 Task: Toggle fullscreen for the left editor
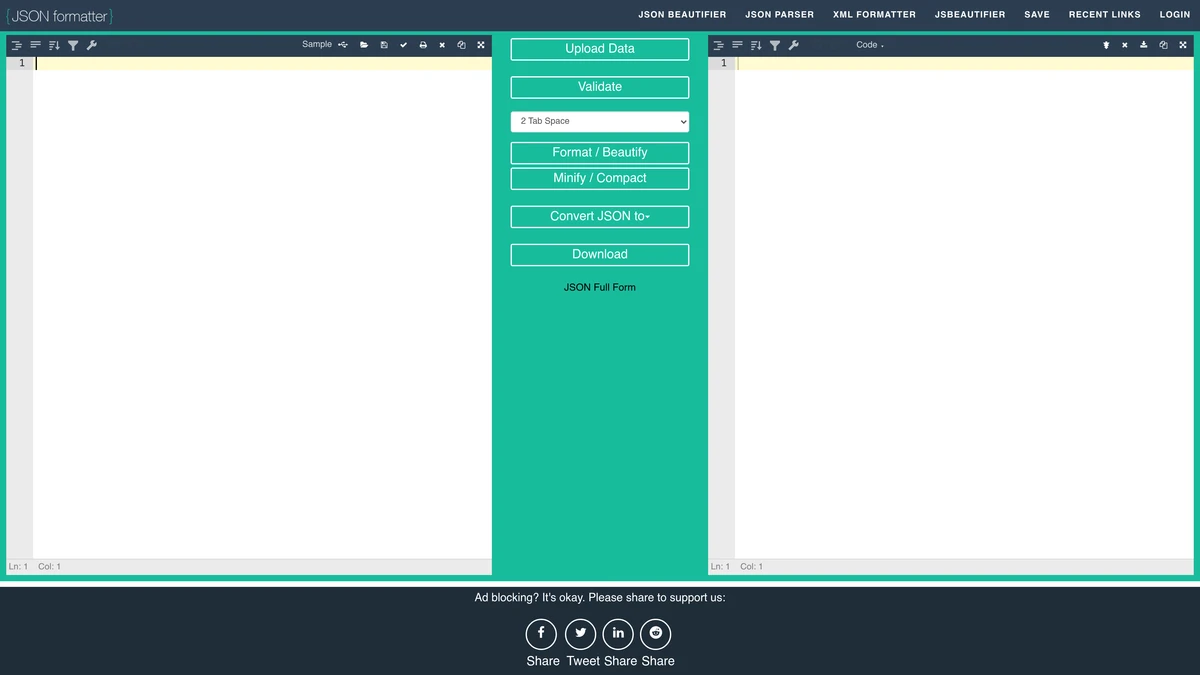click(x=480, y=44)
